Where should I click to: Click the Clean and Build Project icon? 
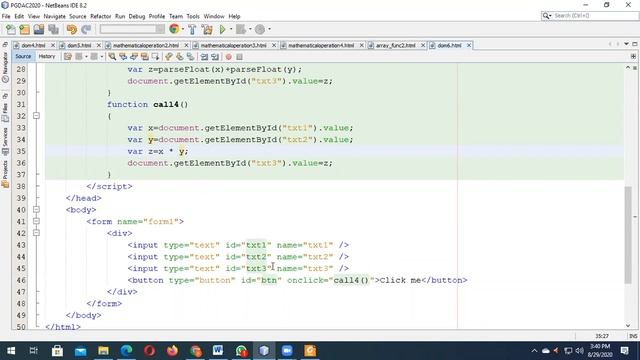click(207, 29)
